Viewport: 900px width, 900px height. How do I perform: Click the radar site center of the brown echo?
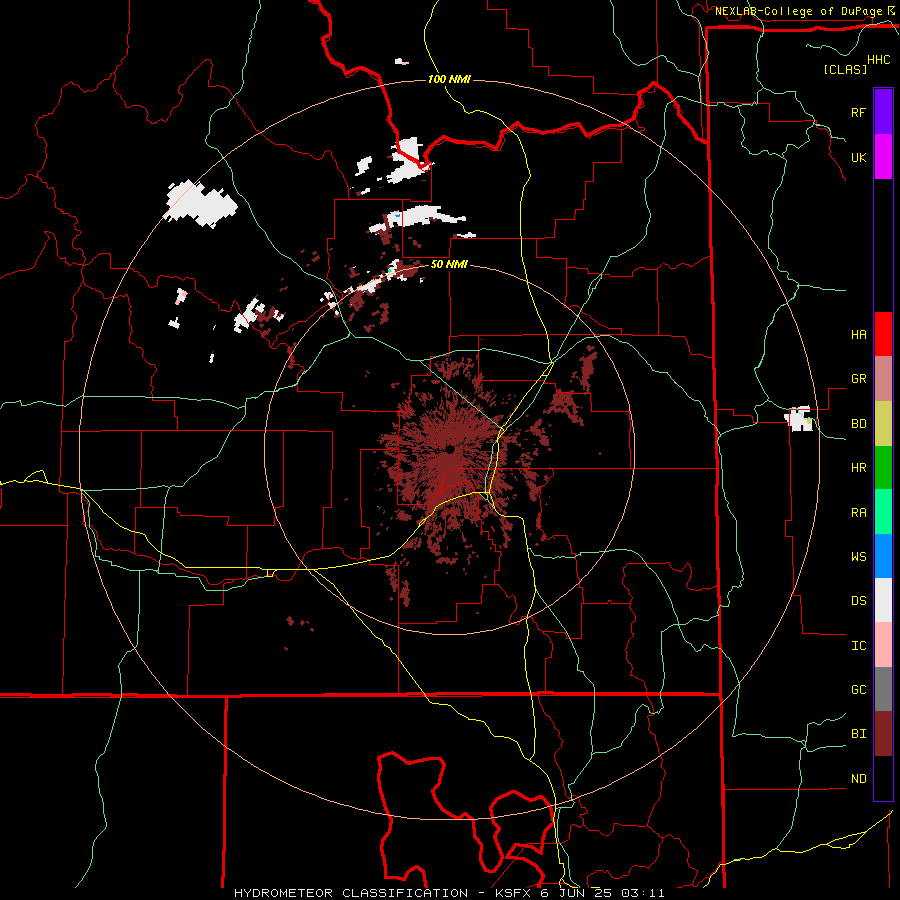pos(451,449)
